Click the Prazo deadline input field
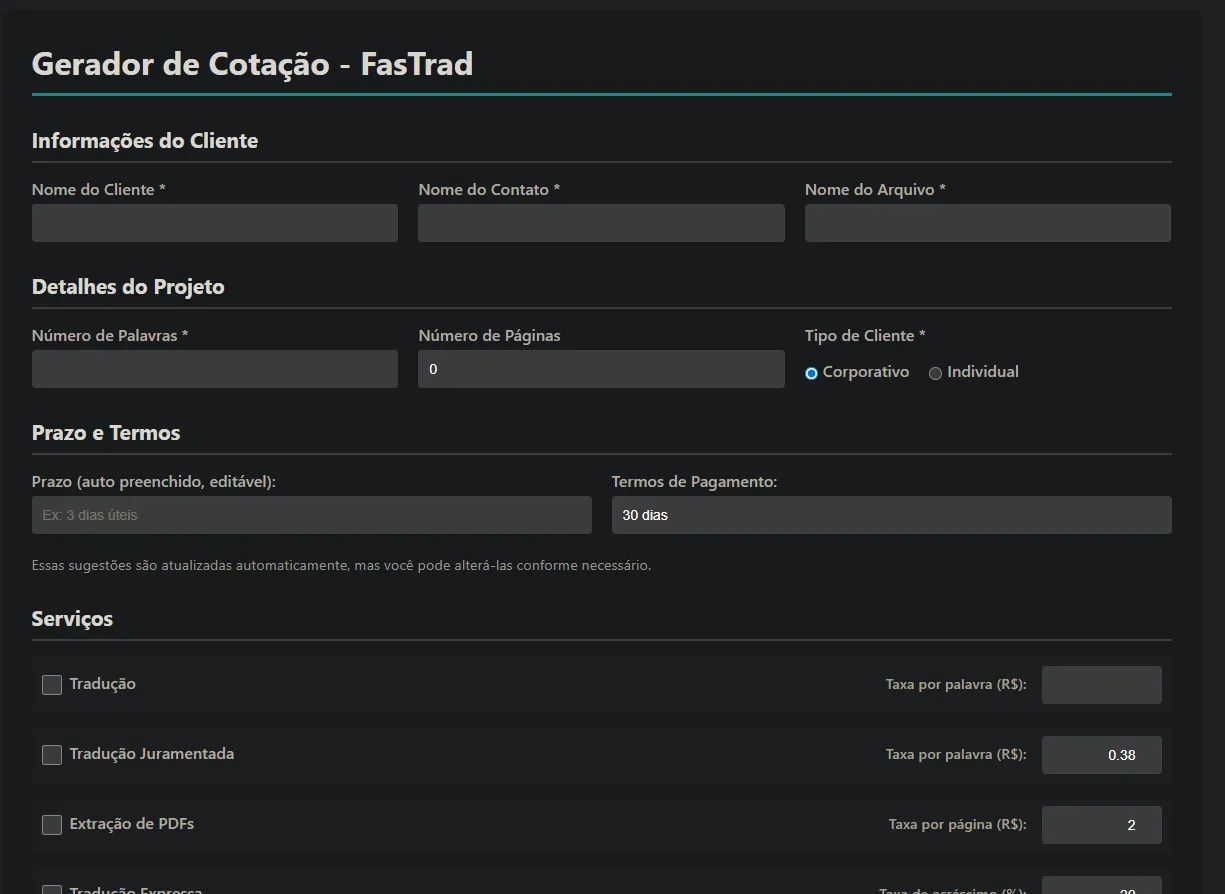 (x=312, y=515)
